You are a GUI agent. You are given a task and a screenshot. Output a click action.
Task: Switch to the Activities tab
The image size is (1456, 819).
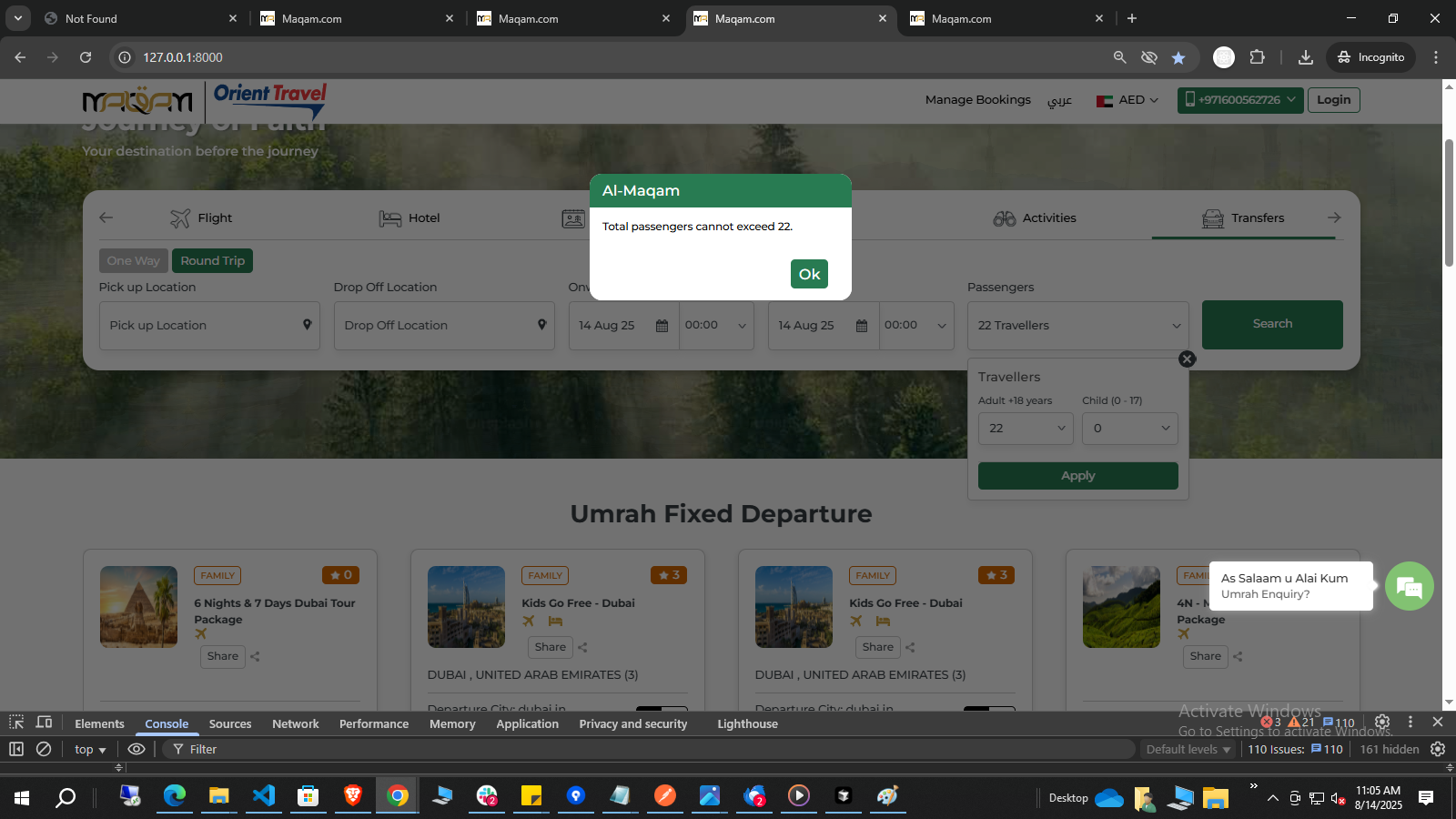click(1035, 218)
